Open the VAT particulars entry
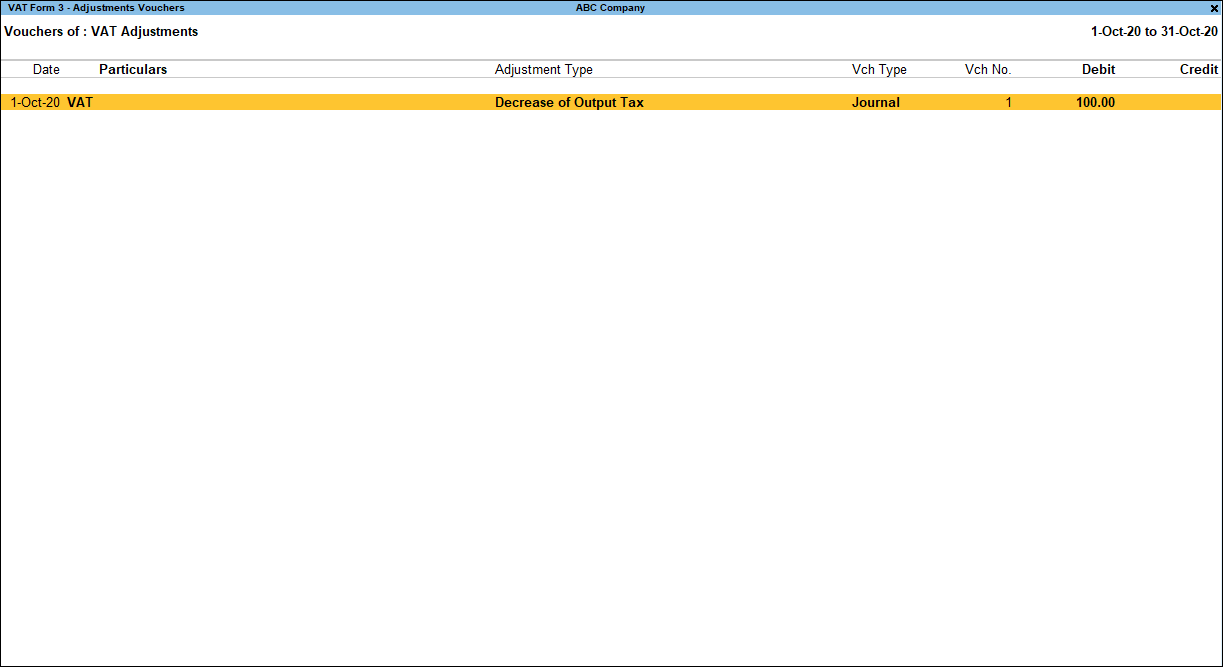 (80, 102)
